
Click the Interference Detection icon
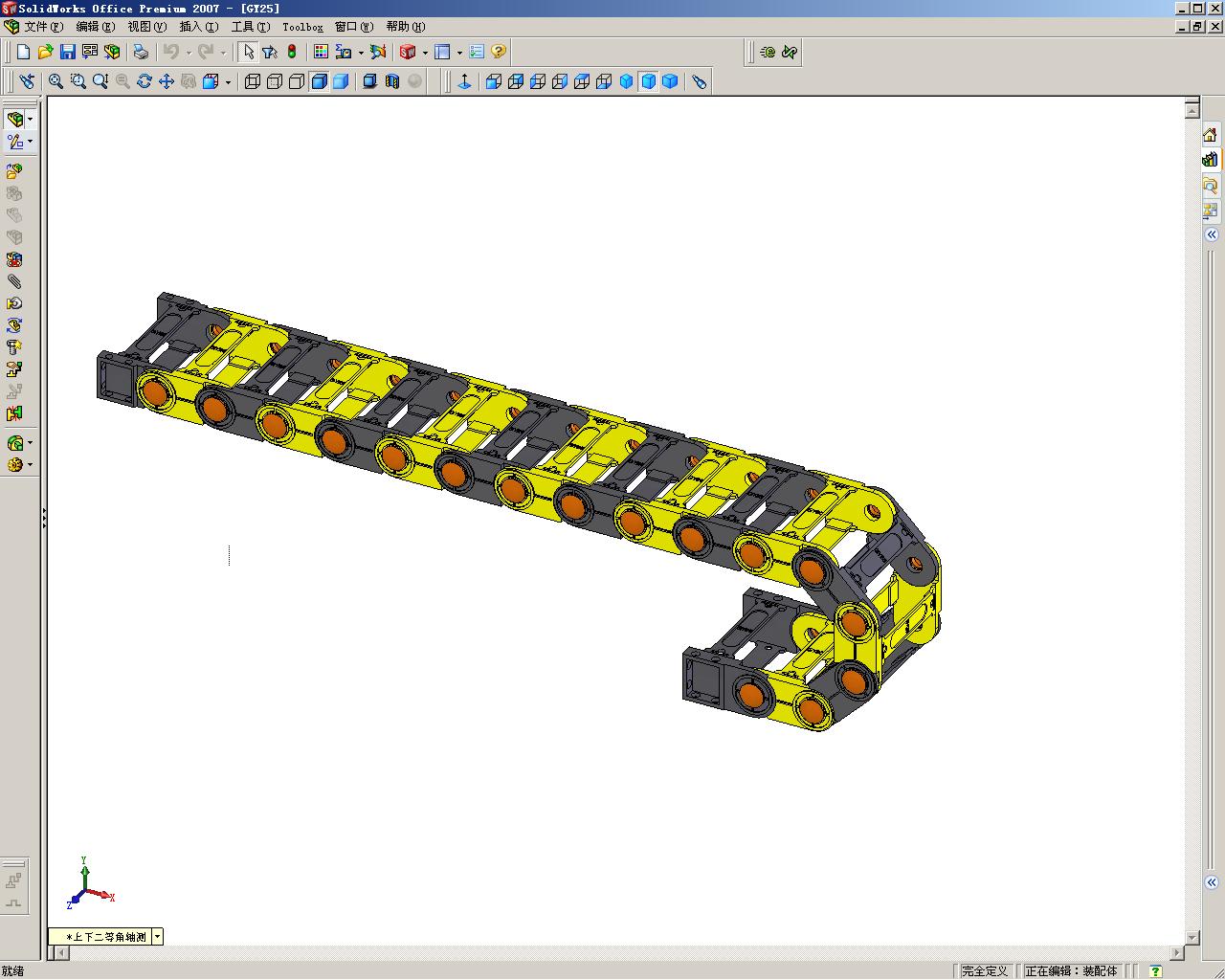[x=14, y=413]
